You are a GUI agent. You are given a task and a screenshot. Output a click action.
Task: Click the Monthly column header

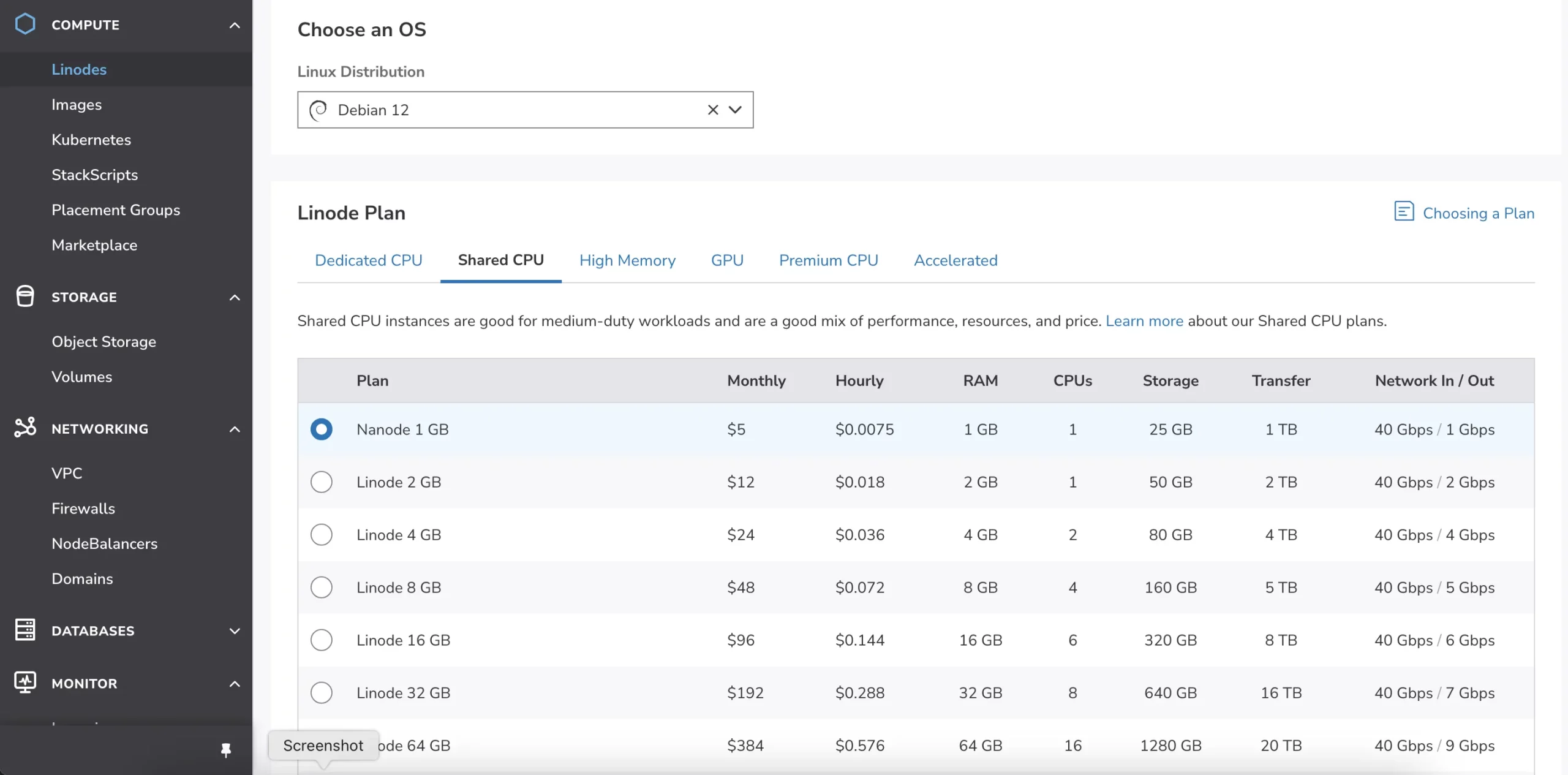[756, 380]
